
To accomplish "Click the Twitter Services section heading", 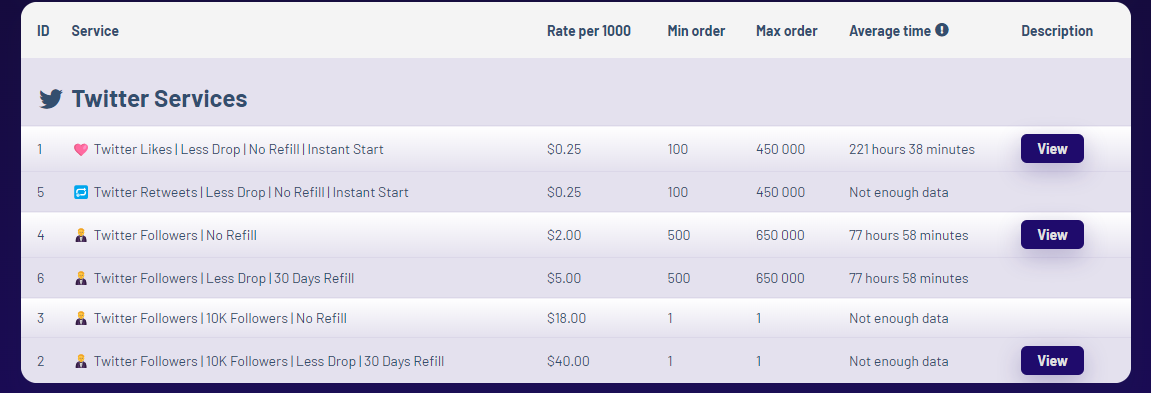I will coord(159,99).
